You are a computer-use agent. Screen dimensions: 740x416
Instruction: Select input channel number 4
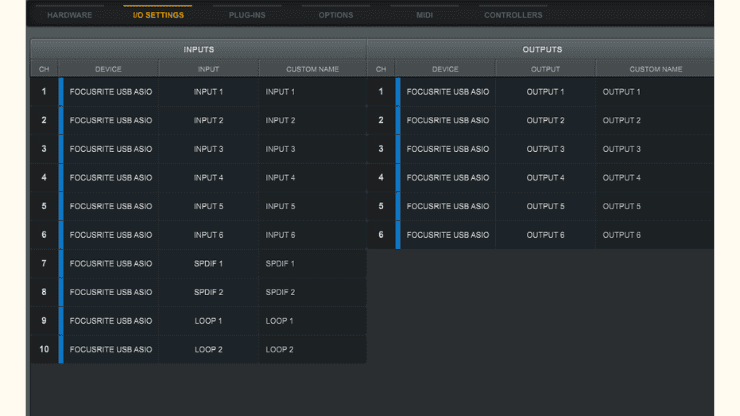coord(44,178)
